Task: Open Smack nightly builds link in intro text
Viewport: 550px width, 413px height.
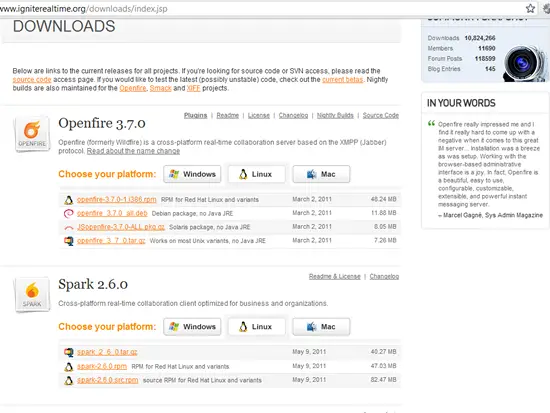Action: point(160,88)
